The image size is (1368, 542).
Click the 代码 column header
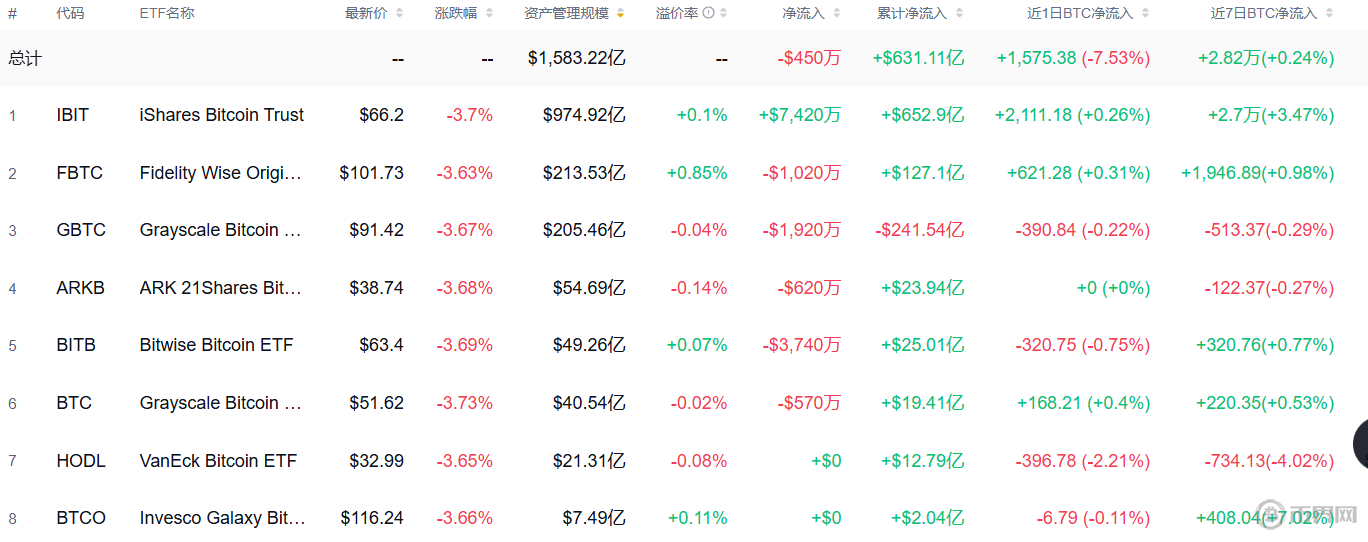70,13
